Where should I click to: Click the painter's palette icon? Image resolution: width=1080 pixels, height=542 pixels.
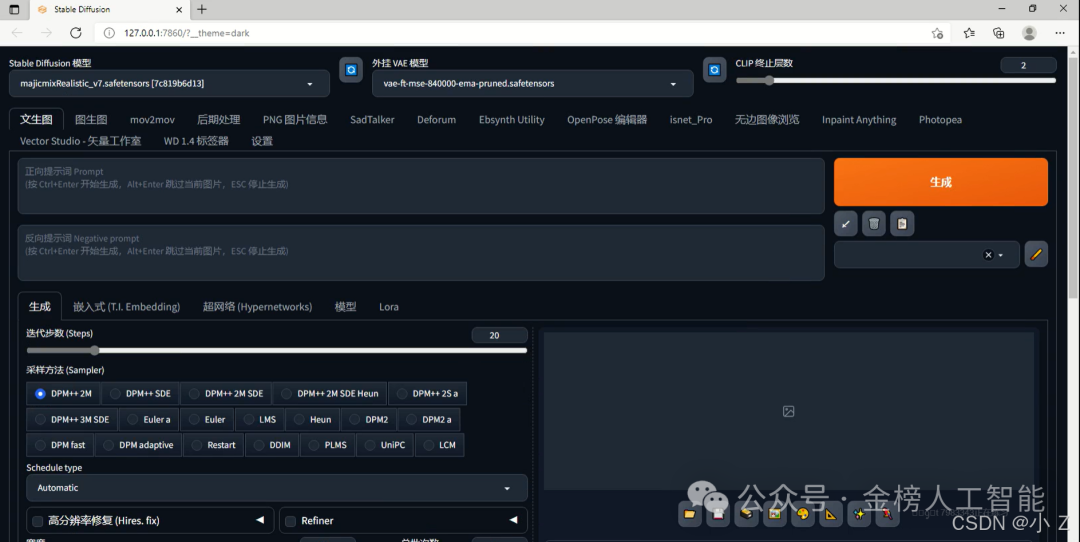(802, 514)
